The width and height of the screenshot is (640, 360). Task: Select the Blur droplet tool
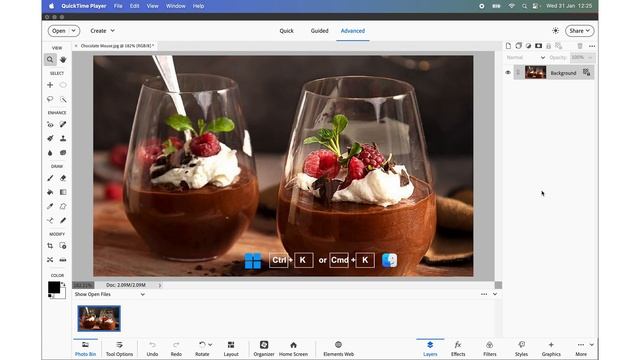[50, 153]
